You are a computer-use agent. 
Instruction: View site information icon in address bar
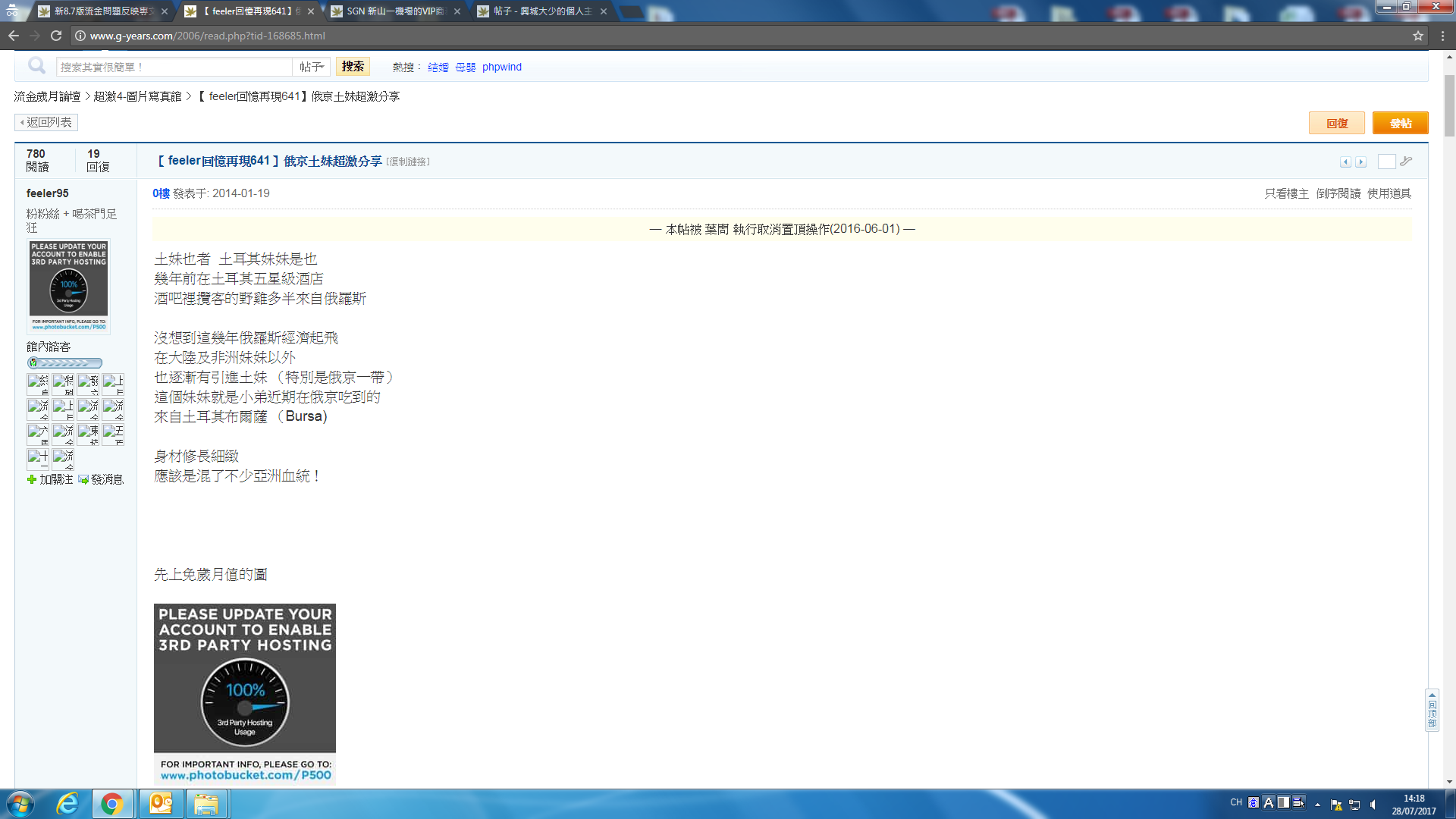[x=80, y=36]
